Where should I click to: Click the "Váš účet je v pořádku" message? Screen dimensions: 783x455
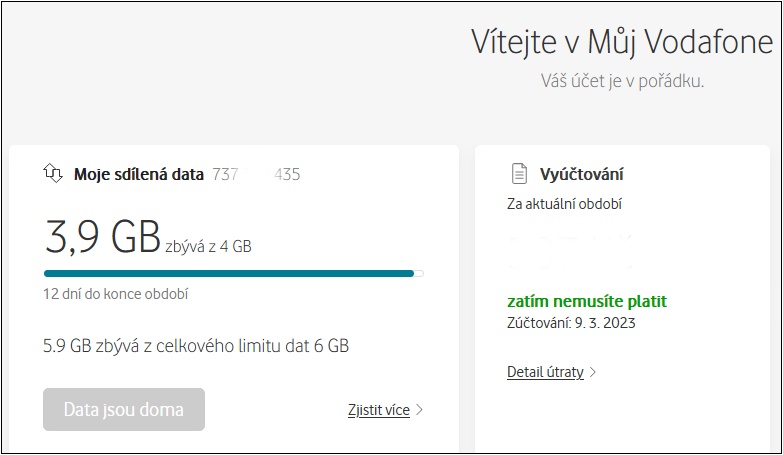pyautogui.click(x=622, y=81)
